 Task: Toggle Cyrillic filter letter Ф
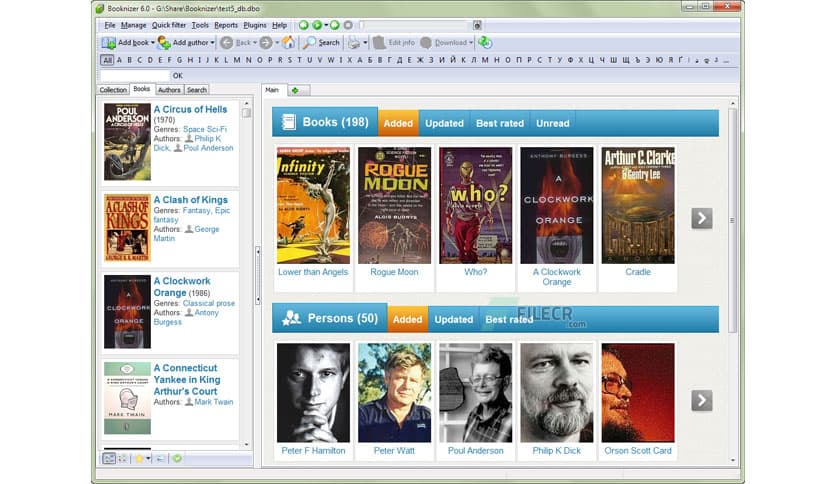click(x=570, y=60)
